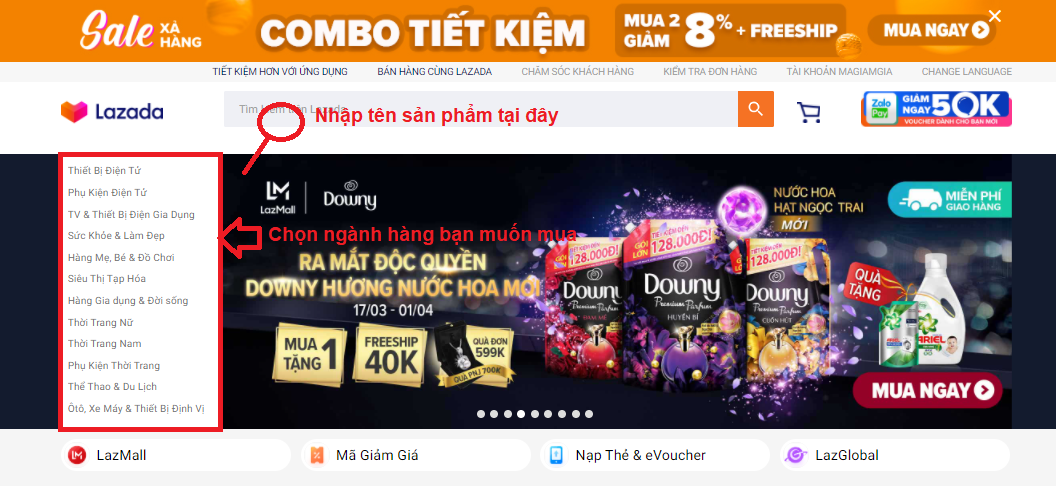Switch to the fifth carousel dot indicator
1056x486 pixels.
click(x=535, y=414)
